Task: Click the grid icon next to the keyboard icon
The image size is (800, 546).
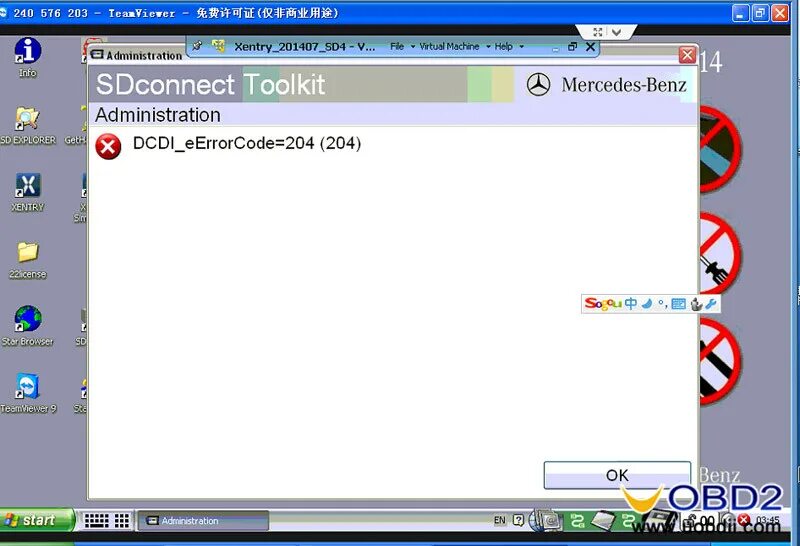Action: 121,520
